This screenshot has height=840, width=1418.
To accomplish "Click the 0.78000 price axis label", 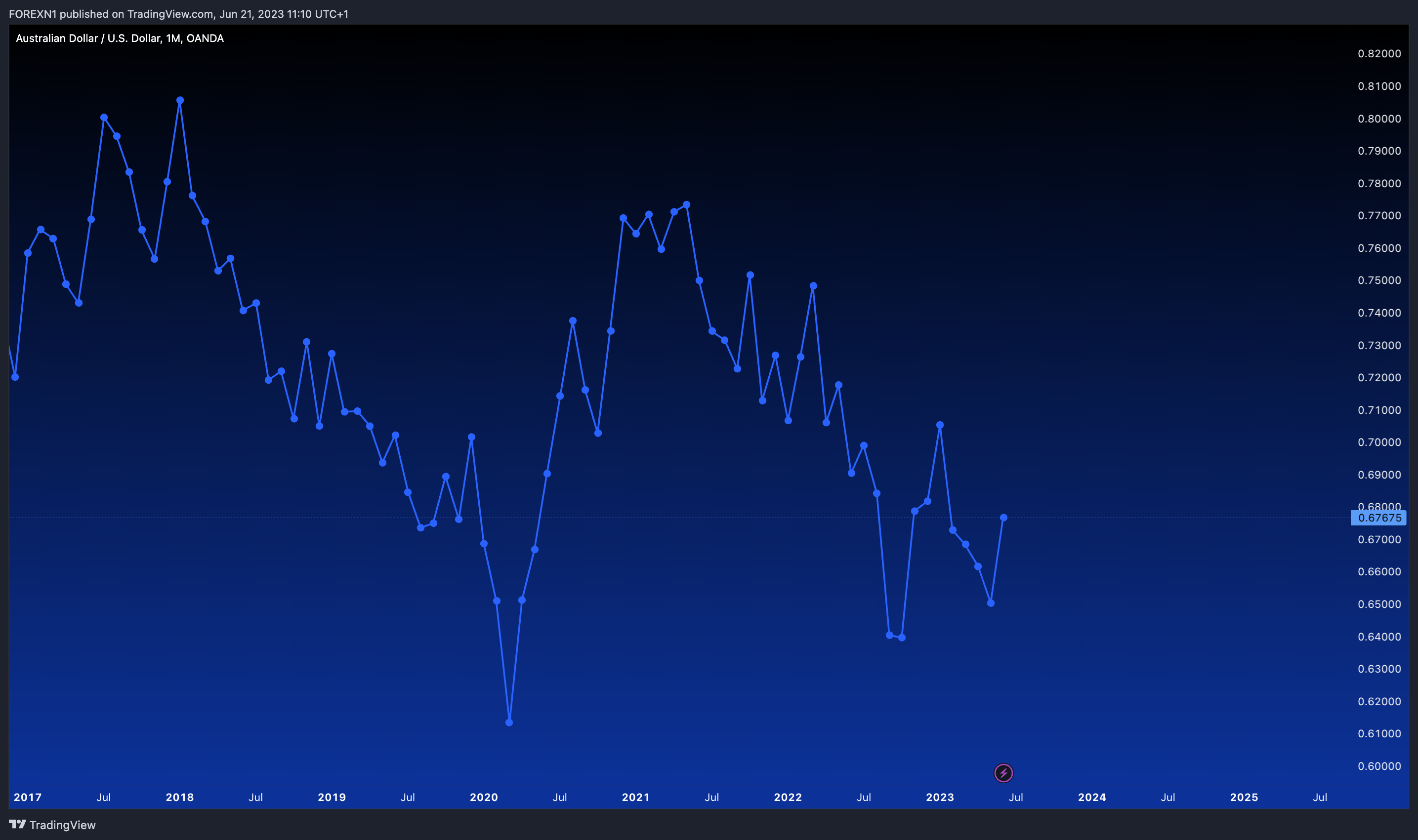I will point(1379,183).
